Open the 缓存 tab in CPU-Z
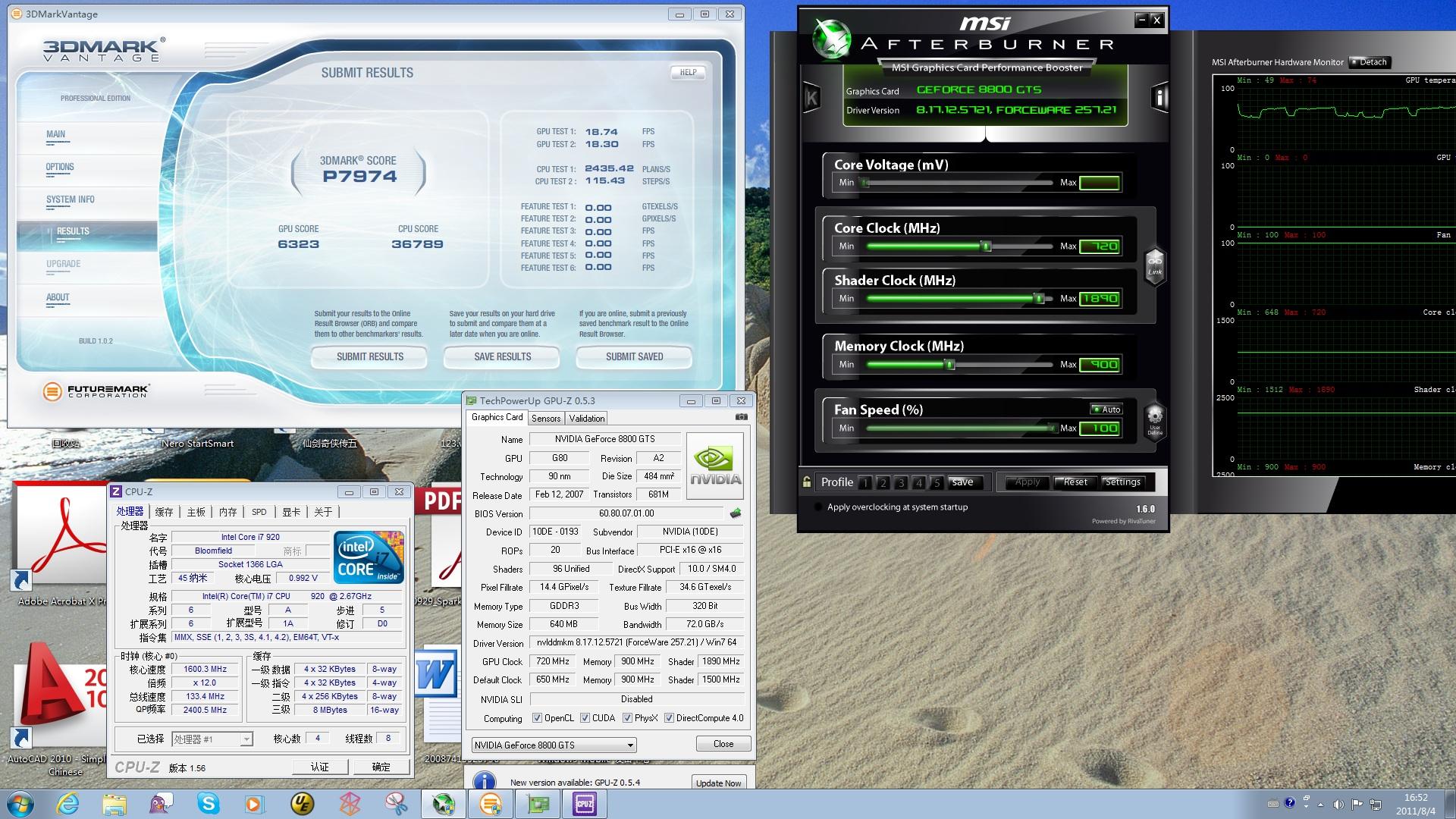This screenshot has width=1456, height=819. click(x=164, y=512)
